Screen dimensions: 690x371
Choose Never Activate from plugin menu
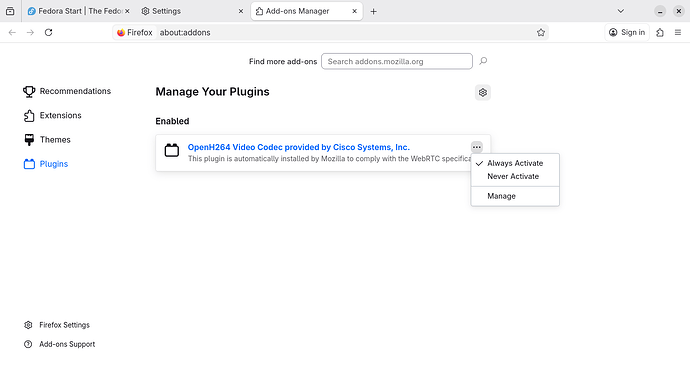(x=515, y=176)
